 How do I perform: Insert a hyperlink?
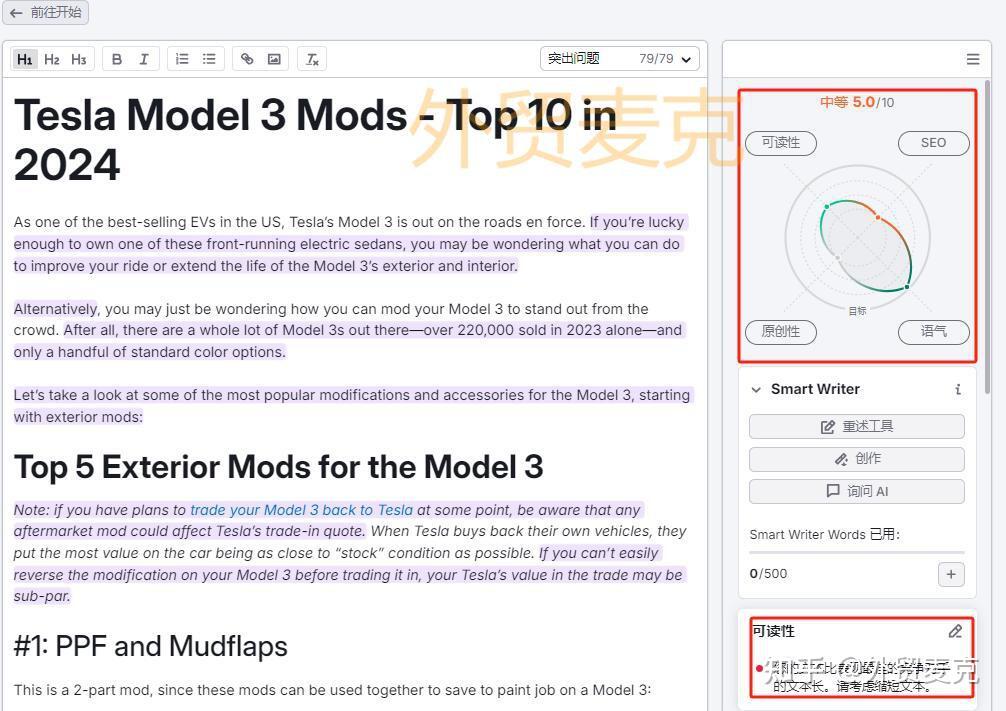coord(247,59)
